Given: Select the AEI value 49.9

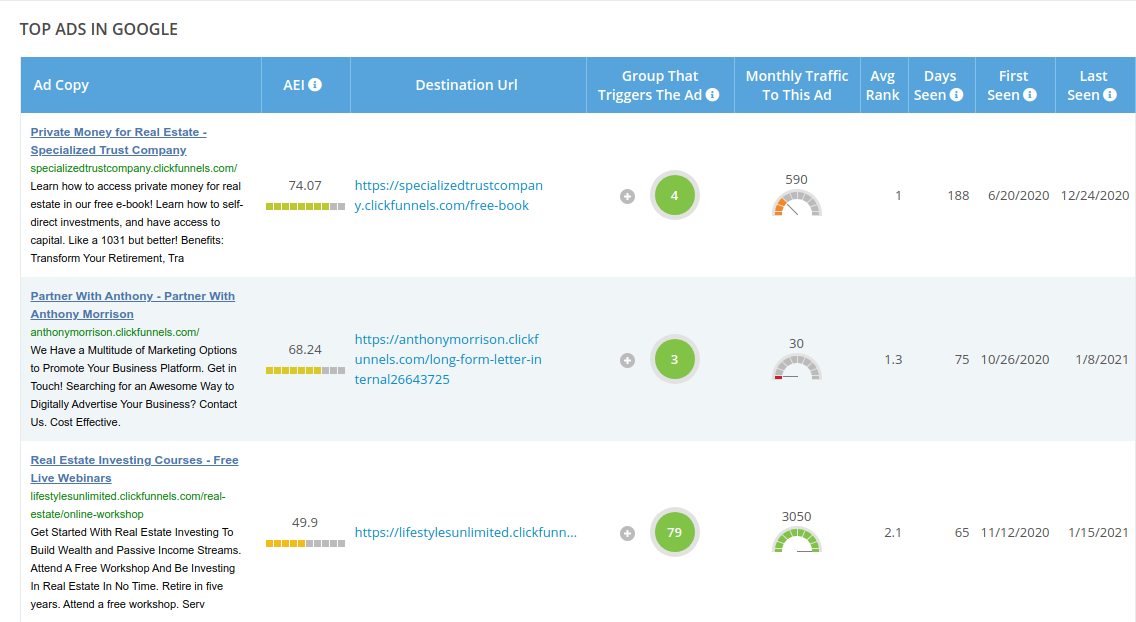Looking at the screenshot, I should [x=305, y=522].
